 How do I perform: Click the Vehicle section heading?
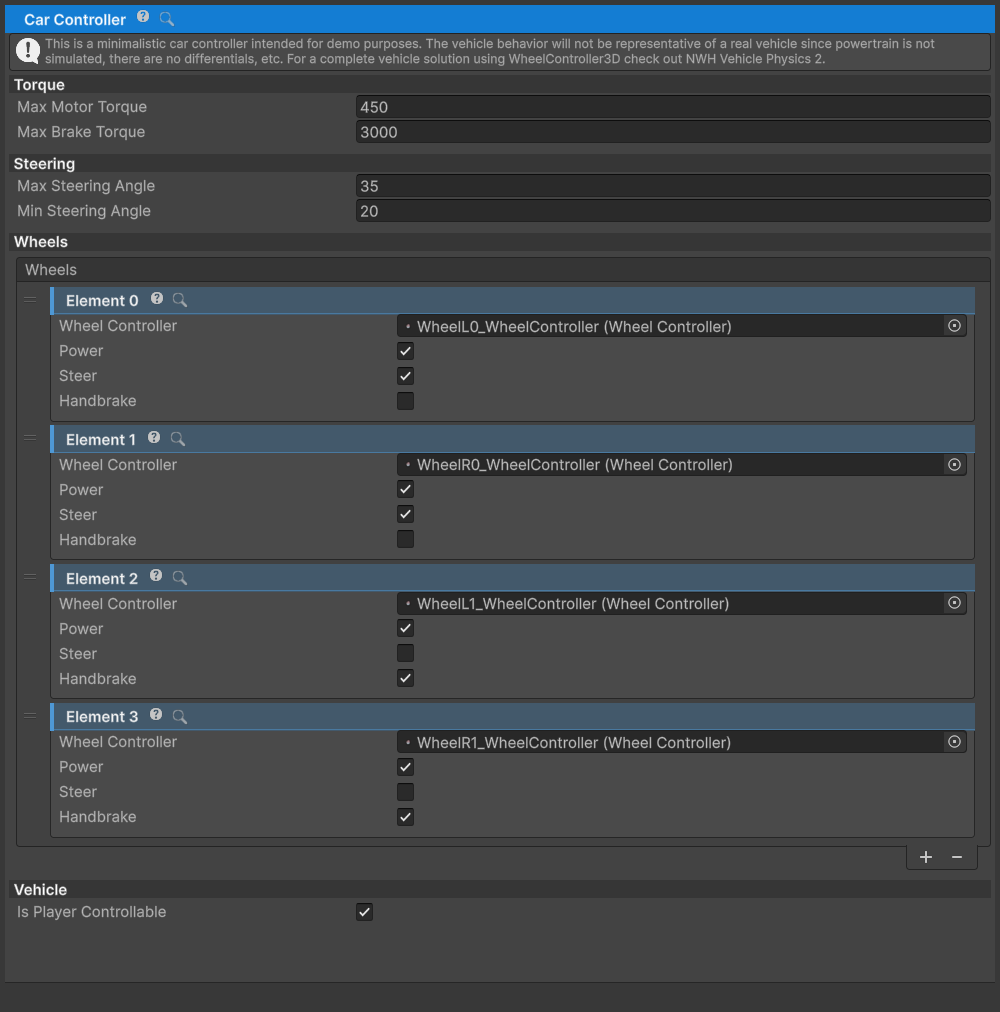click(x=41, y=890)
